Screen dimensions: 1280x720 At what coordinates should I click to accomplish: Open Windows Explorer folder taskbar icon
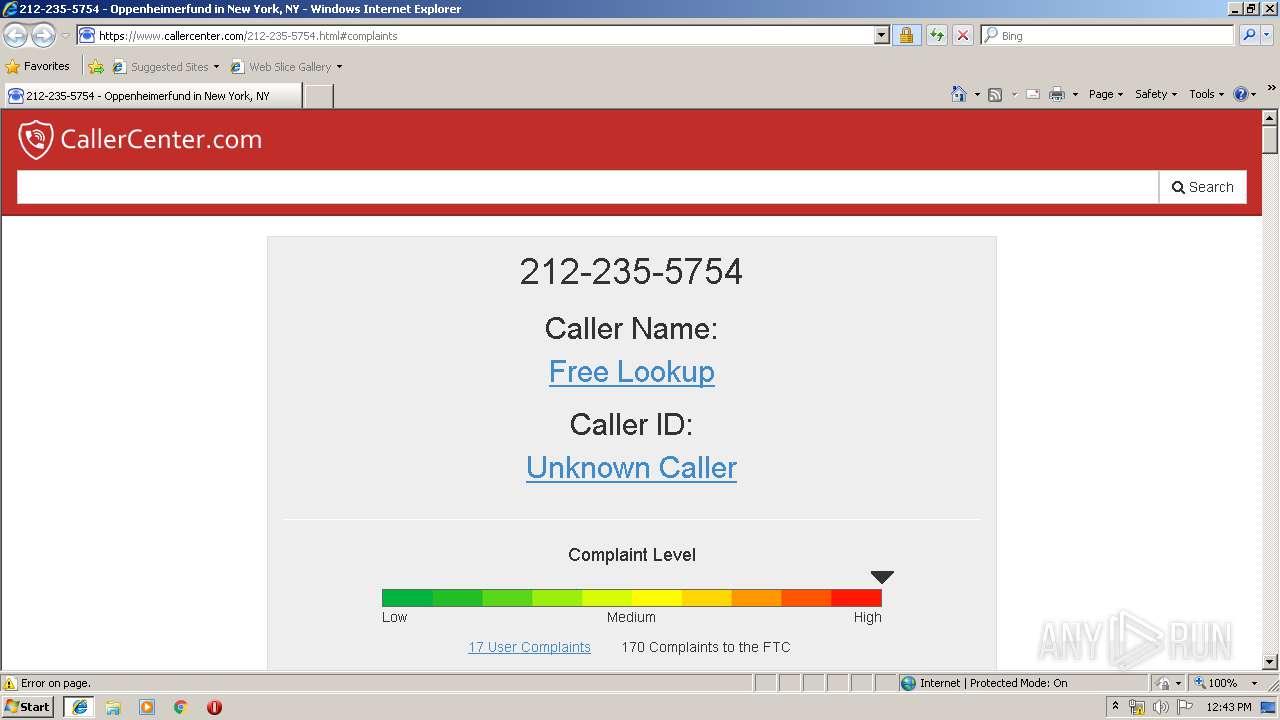point(113,707)
